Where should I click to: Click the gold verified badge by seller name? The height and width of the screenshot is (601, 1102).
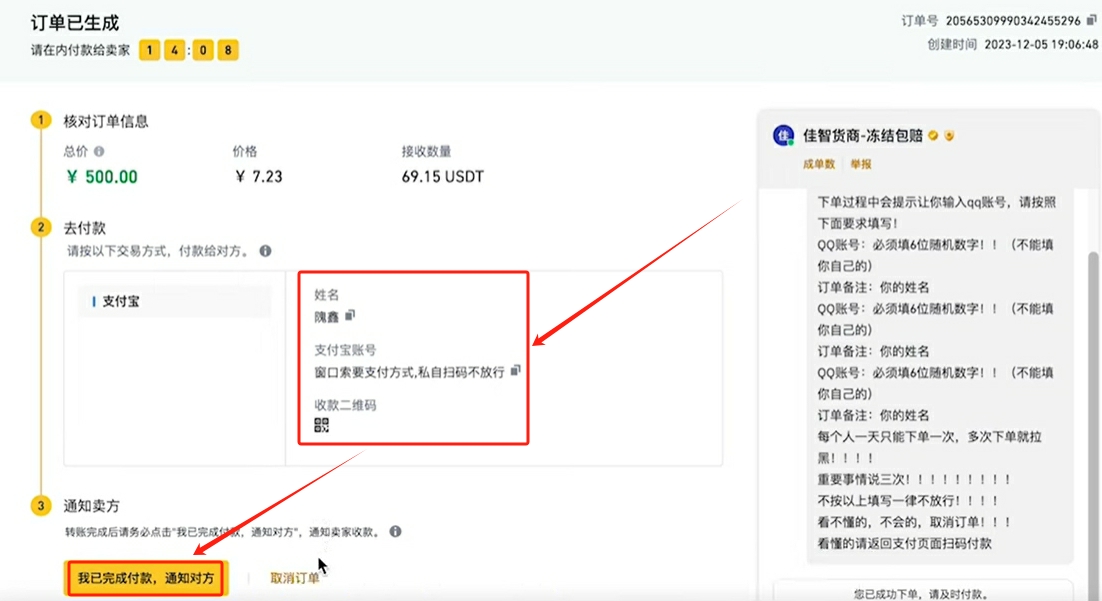click(933, 135)
